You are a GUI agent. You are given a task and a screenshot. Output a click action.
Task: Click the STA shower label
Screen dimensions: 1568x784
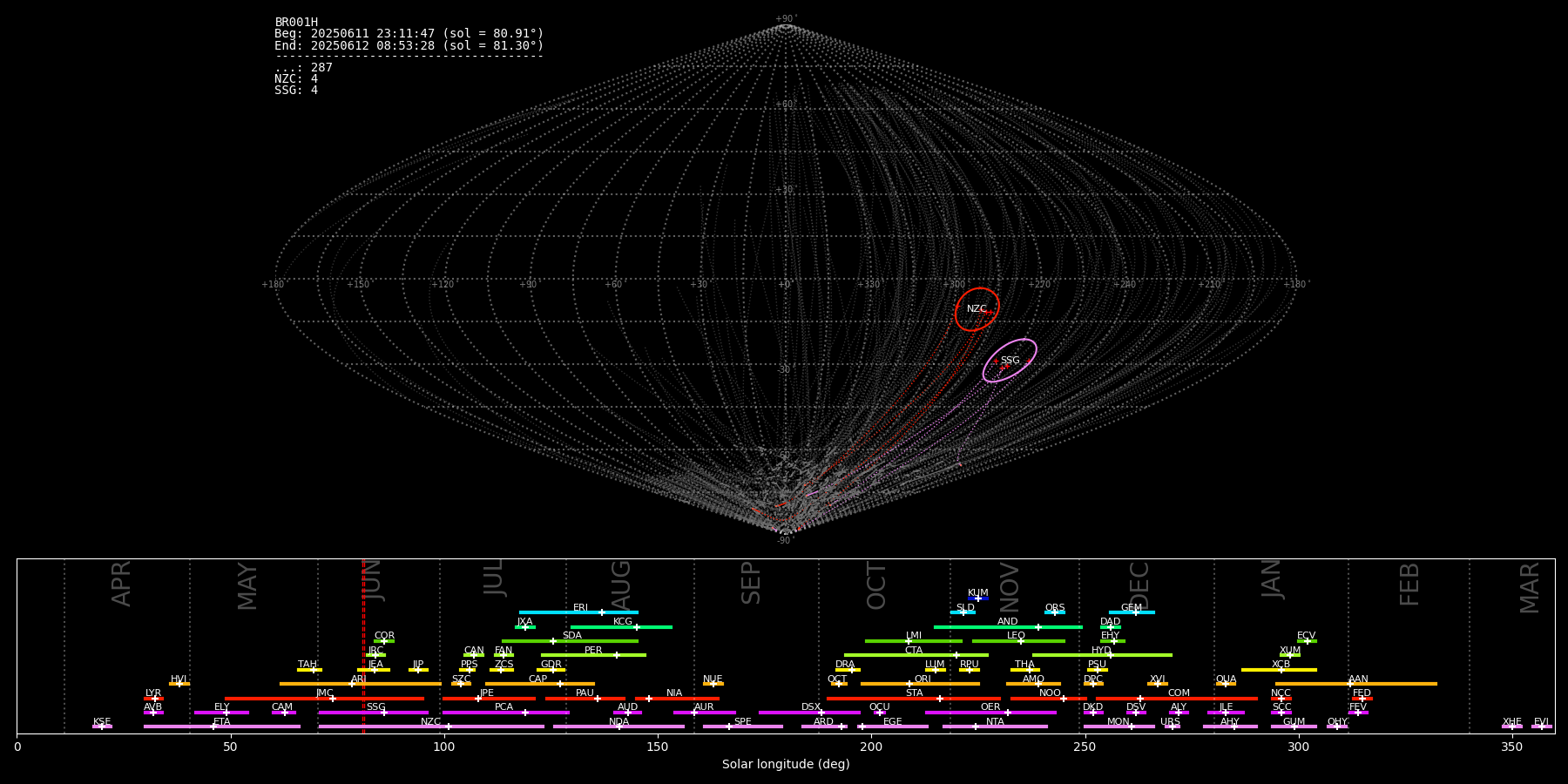914,693
